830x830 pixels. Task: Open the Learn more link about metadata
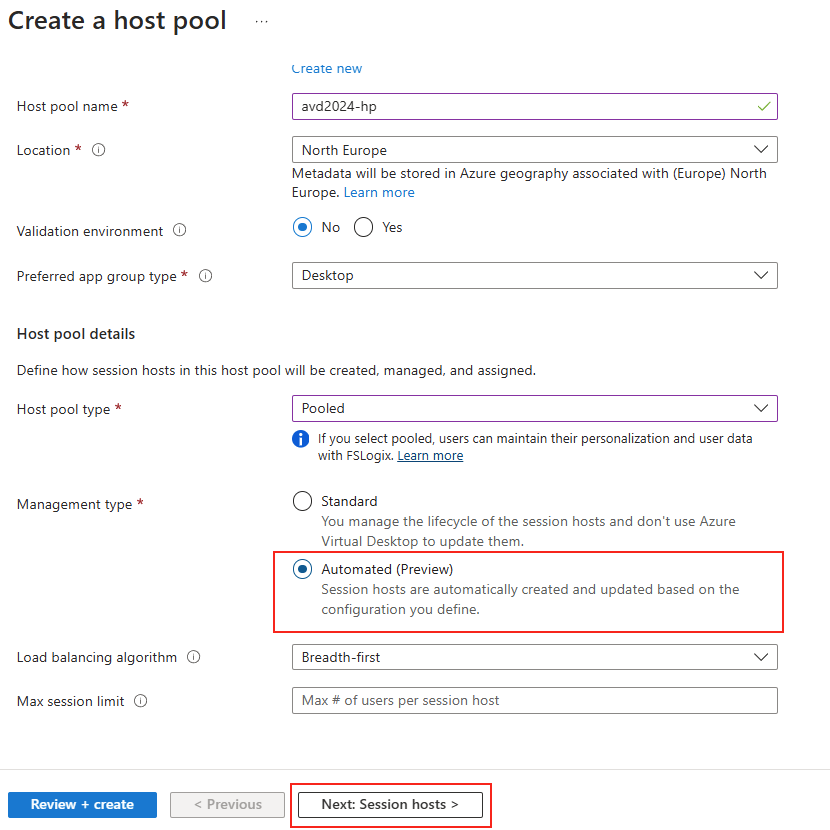pyautogui.click(x=379, y=193)
